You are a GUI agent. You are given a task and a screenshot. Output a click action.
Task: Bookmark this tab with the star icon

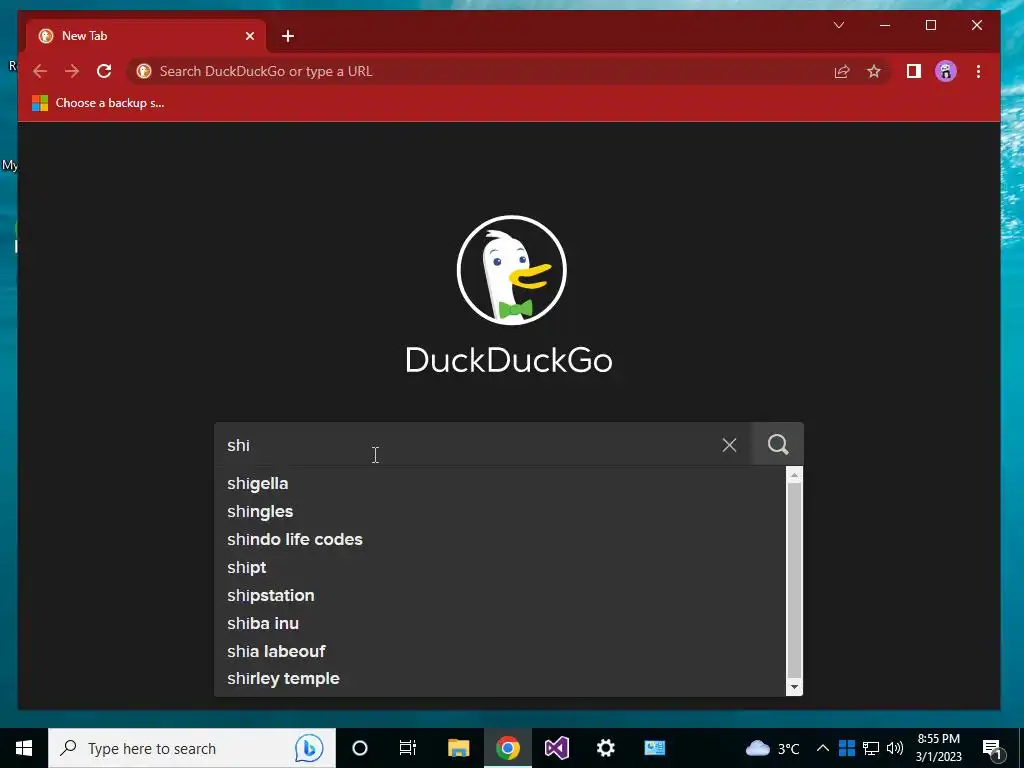coord(874,71)
